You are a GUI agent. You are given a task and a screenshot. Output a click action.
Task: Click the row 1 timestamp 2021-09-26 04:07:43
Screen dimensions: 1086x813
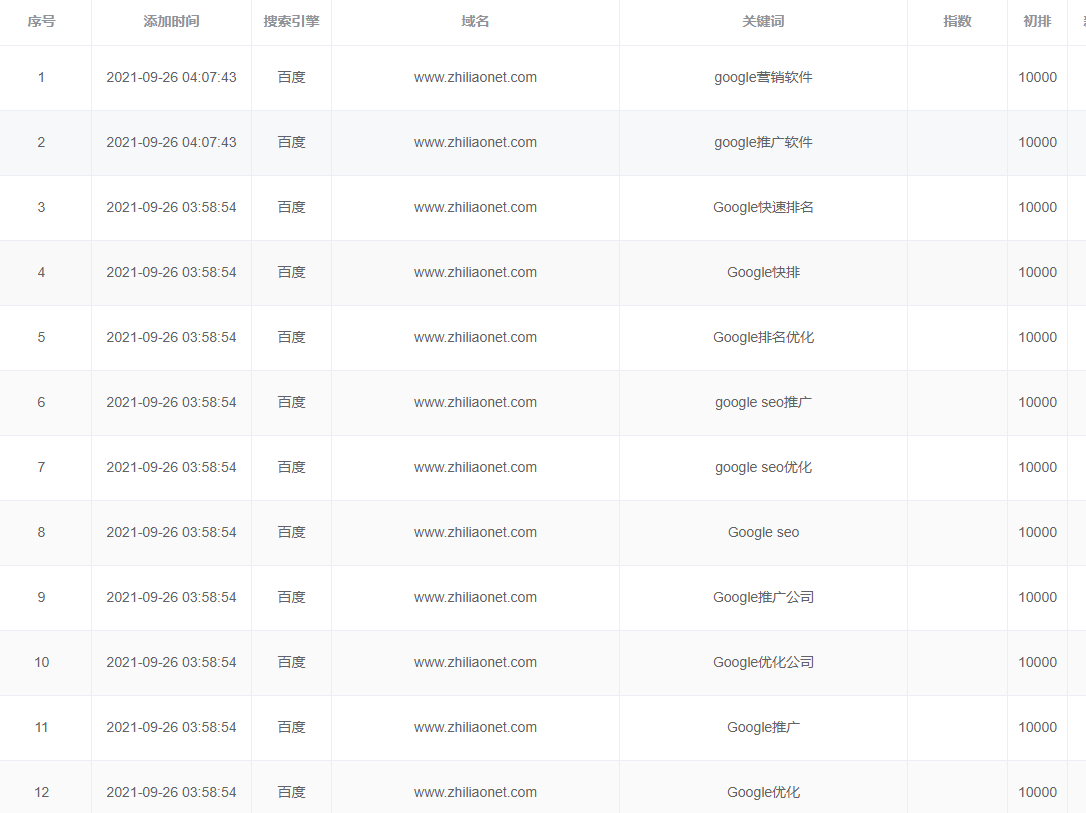171,77
